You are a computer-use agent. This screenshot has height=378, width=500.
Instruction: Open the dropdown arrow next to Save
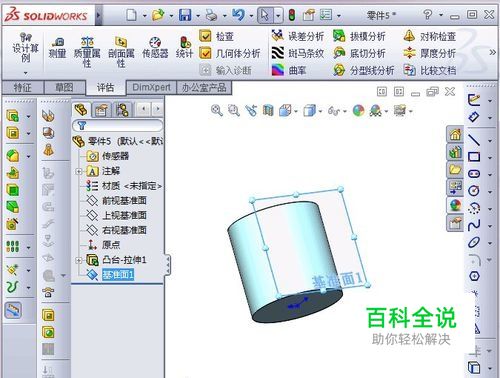(x=198, y=15)
